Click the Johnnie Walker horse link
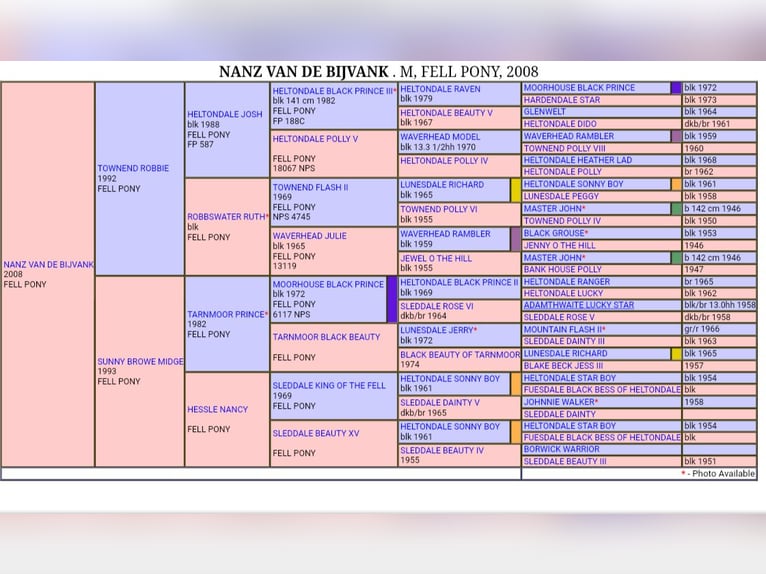 [x=559, y=402]
